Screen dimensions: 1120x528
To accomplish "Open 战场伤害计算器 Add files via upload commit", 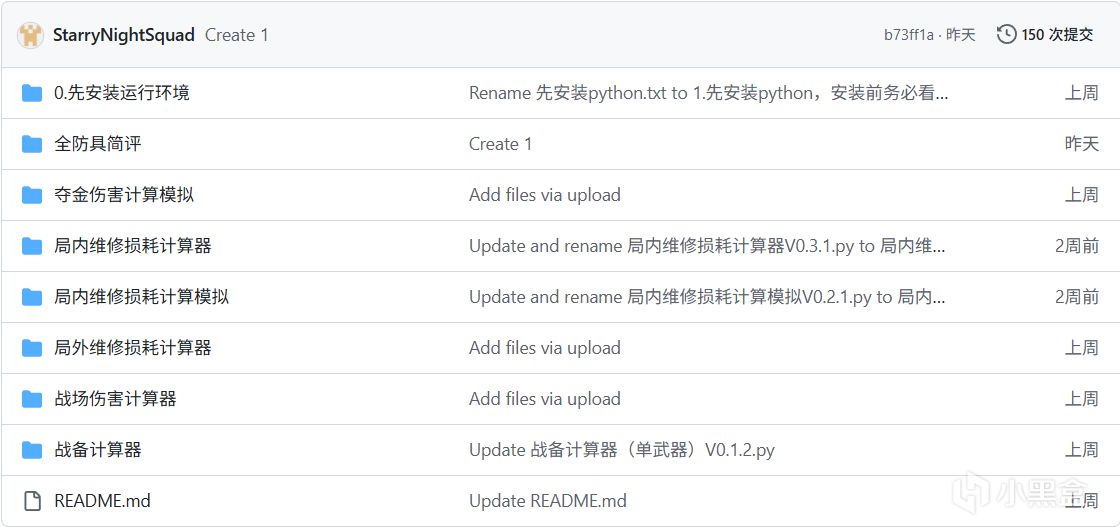I will 544,399.
